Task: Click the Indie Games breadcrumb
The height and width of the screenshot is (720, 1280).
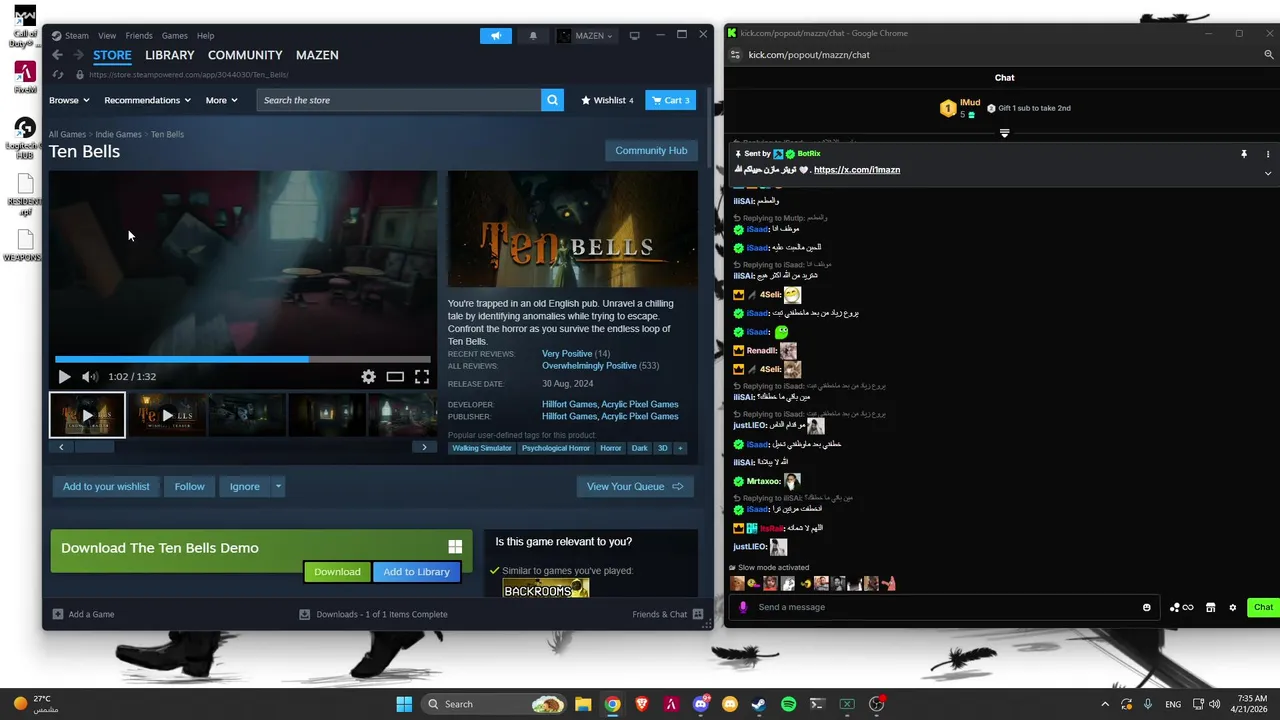Action: [118, 134]
